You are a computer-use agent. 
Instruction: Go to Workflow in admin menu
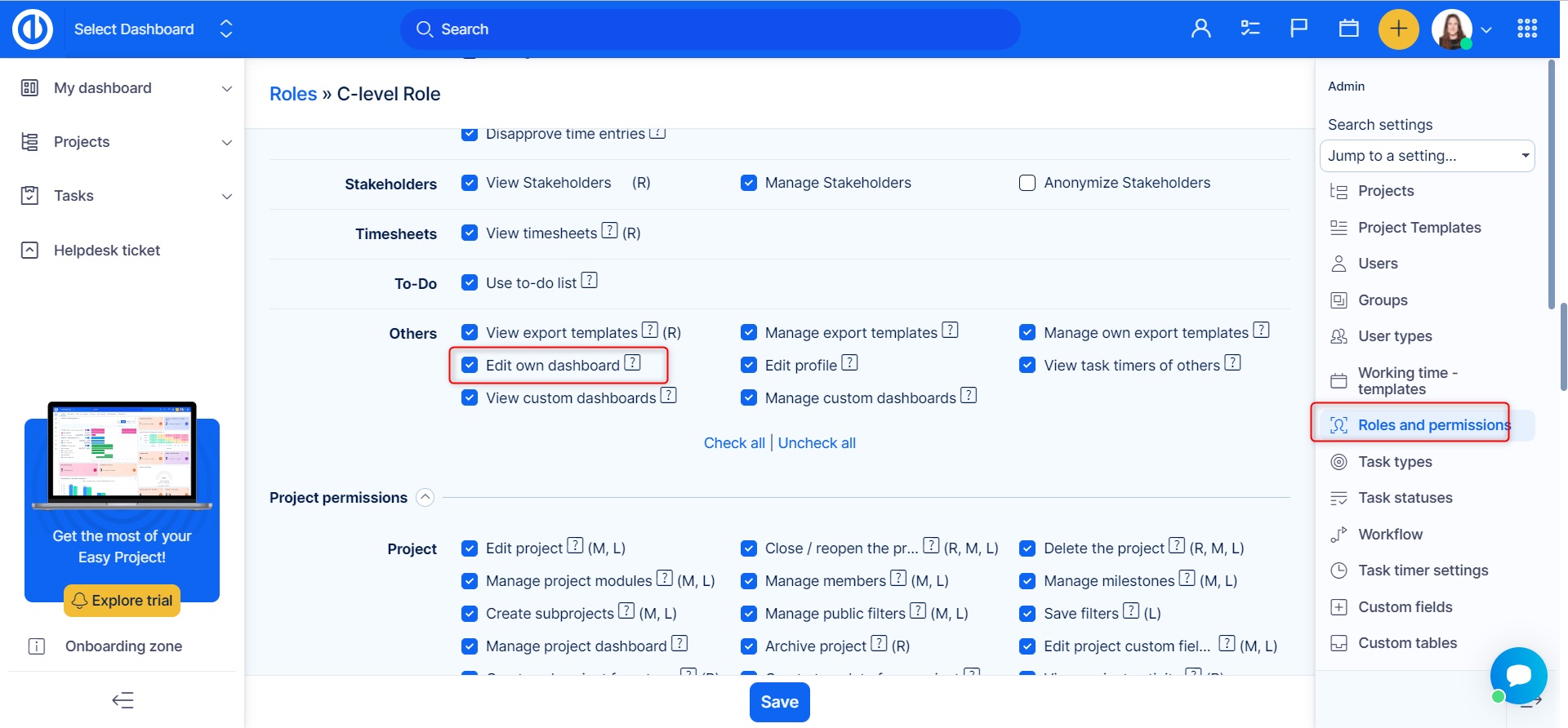pos(1390,535)
